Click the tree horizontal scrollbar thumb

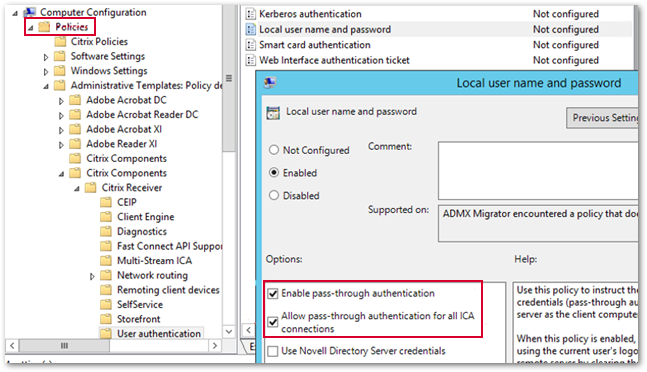(64, 346)
